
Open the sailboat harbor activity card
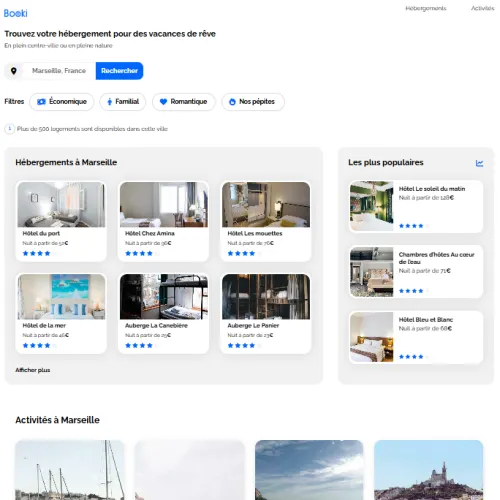point(70,470)
